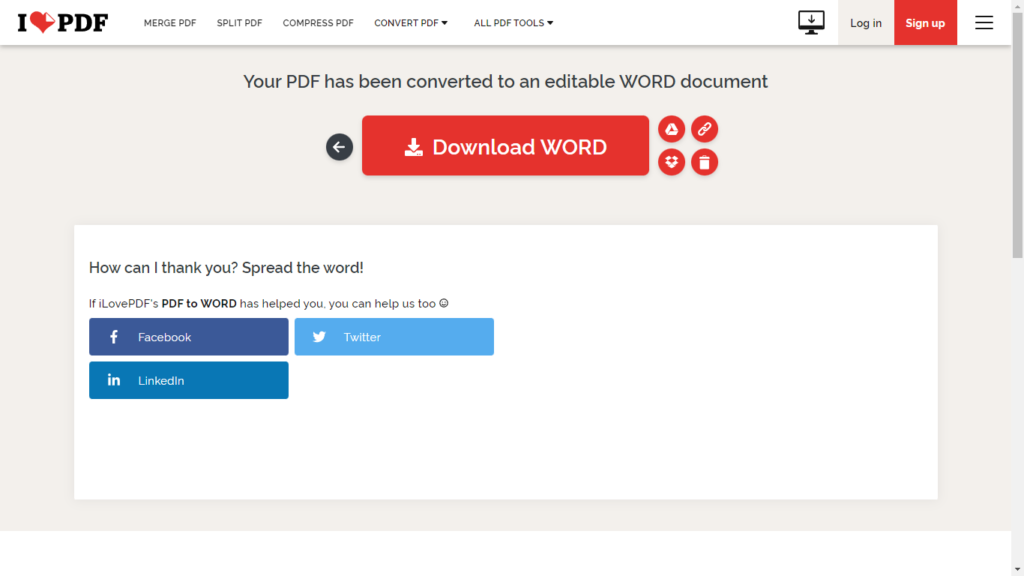The width and height of the screenshot is (1024, 576).
Task: Click the back arrow circle icon
Action: point(339,147)
